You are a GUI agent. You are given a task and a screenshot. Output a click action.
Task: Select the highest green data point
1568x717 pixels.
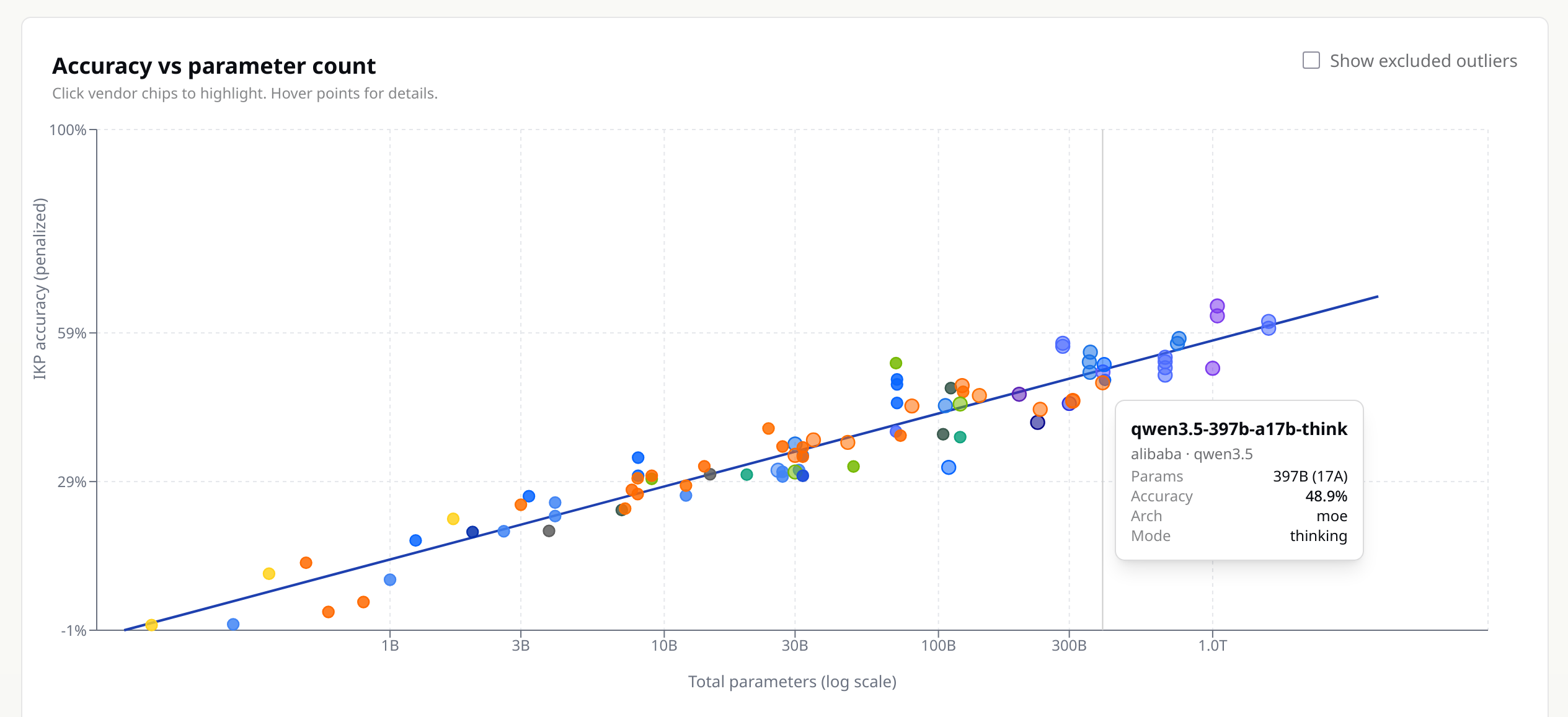coord(896,363)
